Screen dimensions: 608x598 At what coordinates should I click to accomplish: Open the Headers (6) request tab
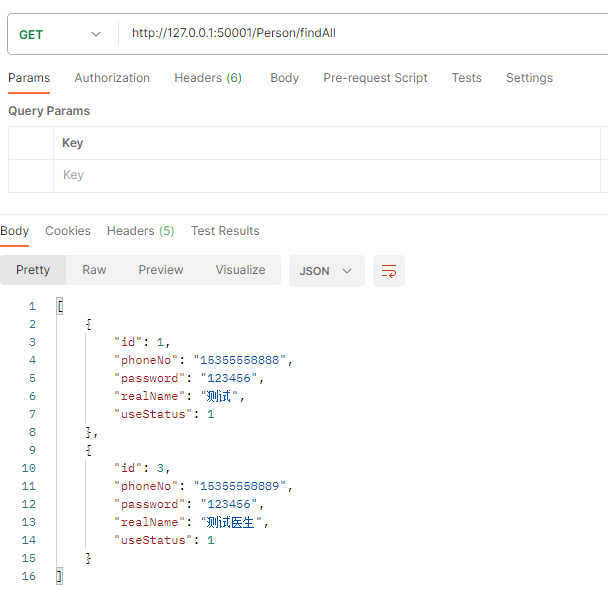click(x=208, y=78)
